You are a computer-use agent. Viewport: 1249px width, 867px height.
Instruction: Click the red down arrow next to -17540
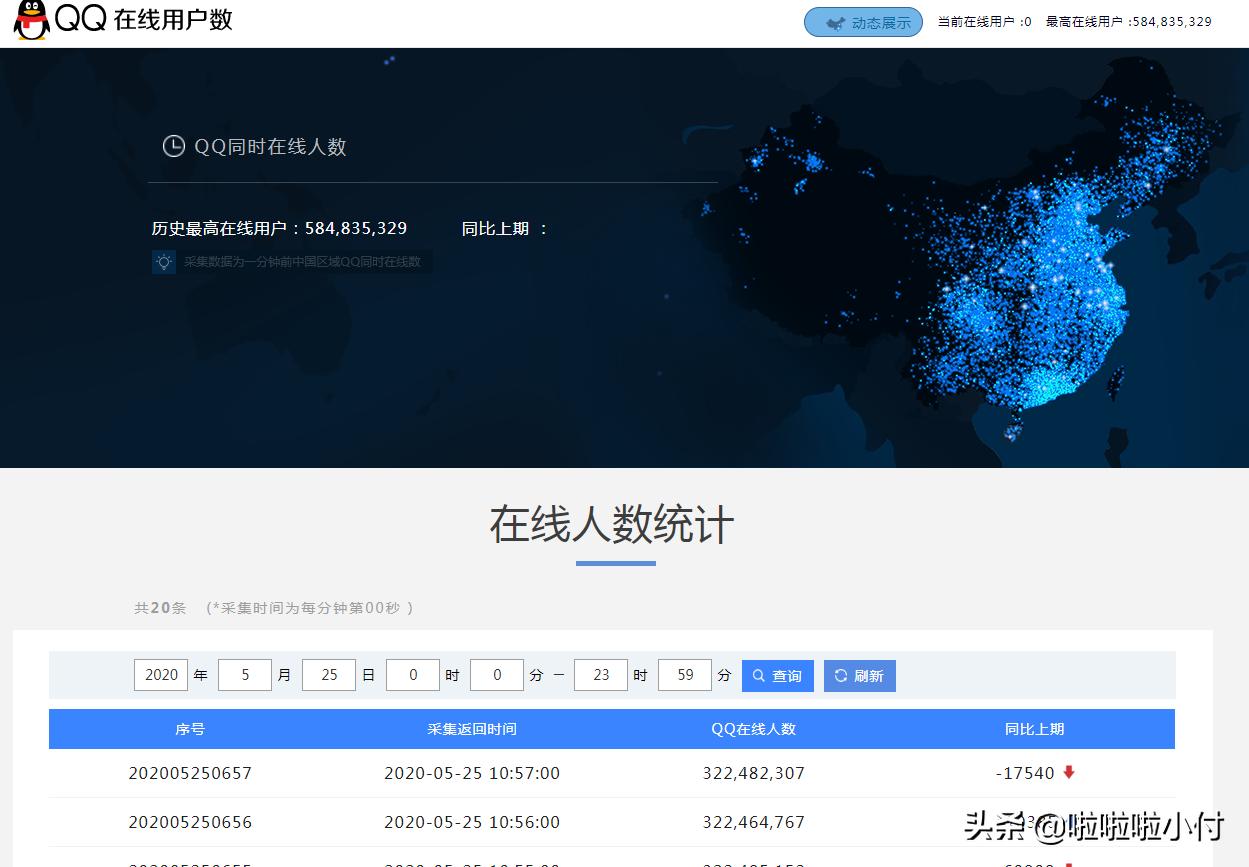tap(1068, 772)
